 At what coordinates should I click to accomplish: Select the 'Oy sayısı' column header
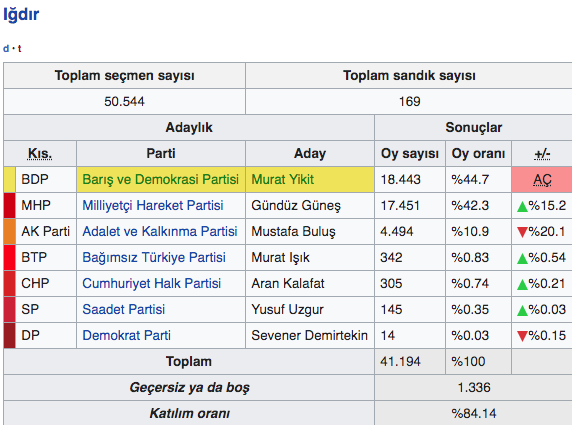(410, 154)
